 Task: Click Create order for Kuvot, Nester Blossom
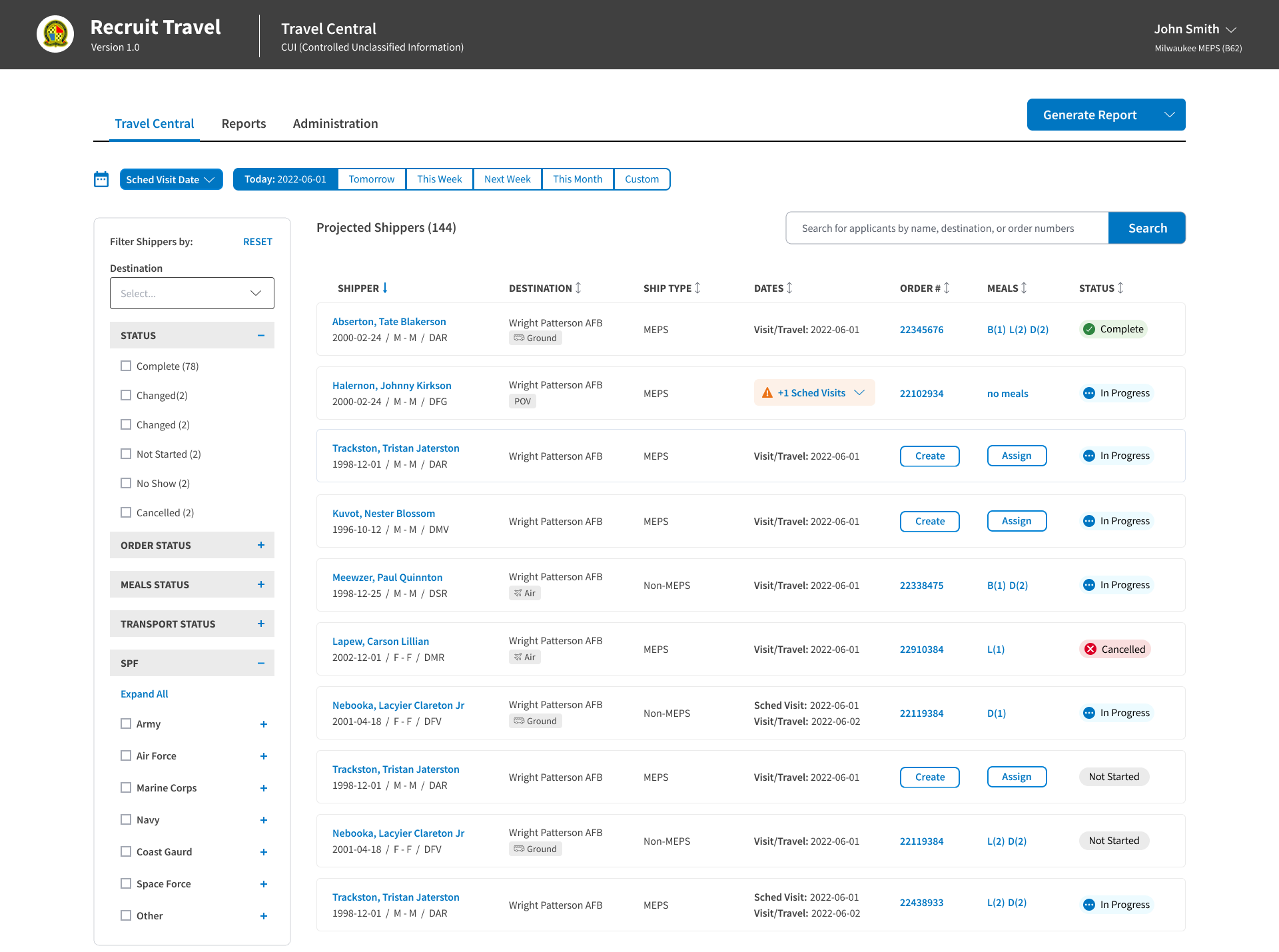coord(930,521)
